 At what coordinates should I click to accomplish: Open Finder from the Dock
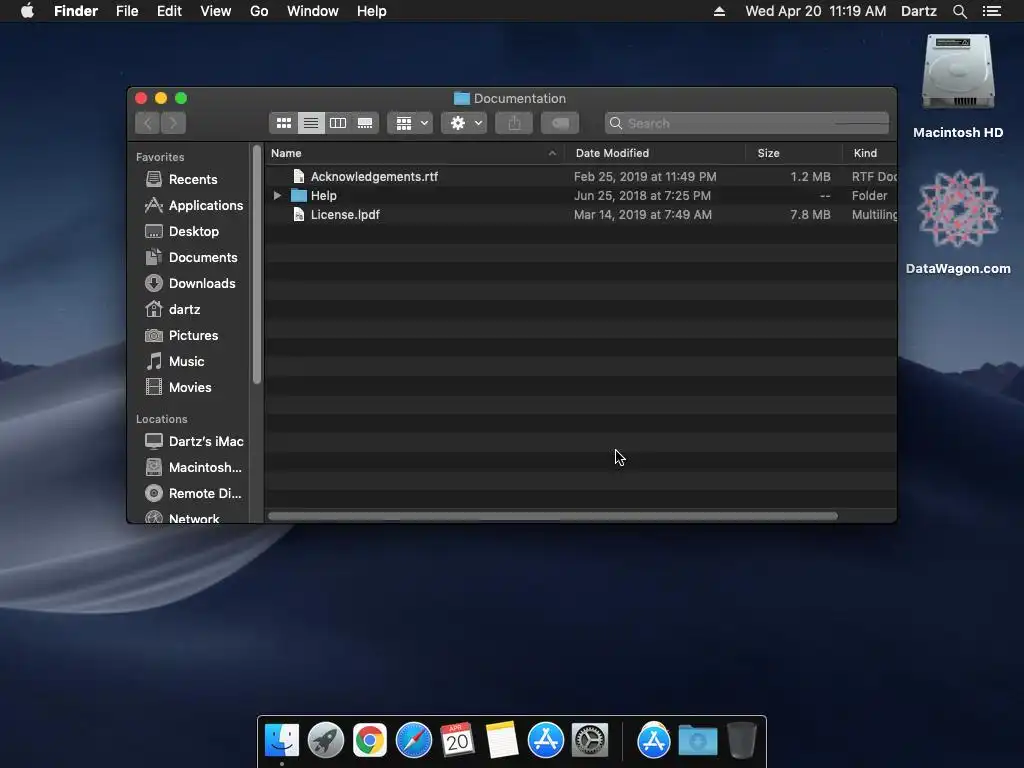click(281, 740)
